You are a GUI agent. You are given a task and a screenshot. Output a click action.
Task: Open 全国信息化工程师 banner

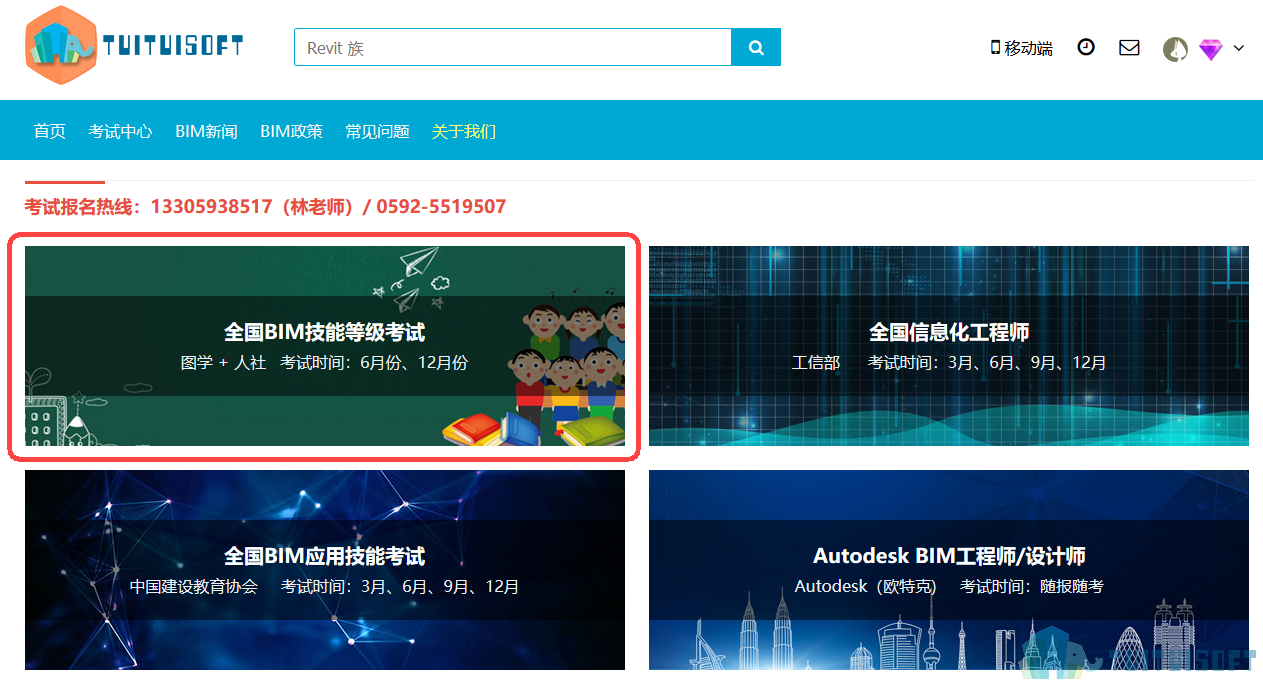[x=949, y=346]
